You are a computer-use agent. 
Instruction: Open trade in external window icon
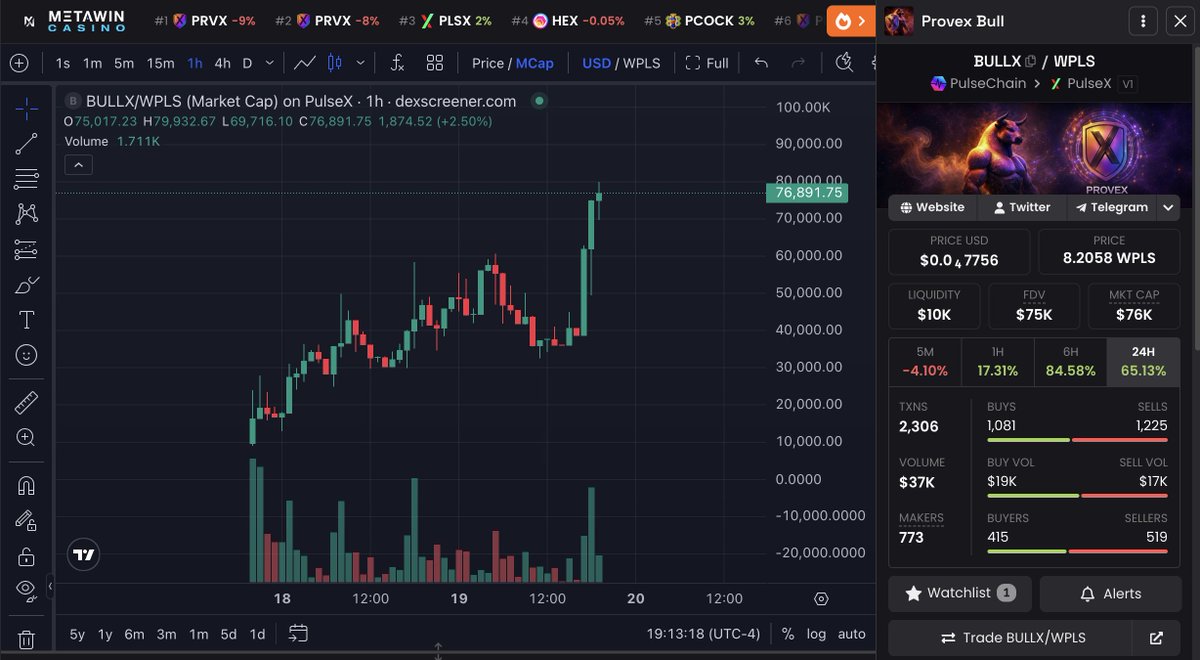(1156, 638)
